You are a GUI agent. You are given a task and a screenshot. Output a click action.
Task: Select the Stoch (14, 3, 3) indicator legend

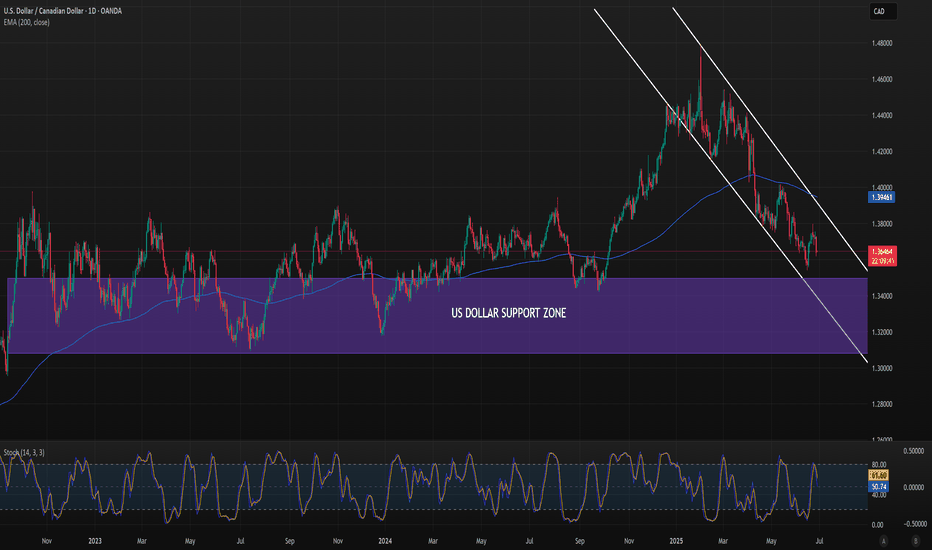(x=24, y=452)
